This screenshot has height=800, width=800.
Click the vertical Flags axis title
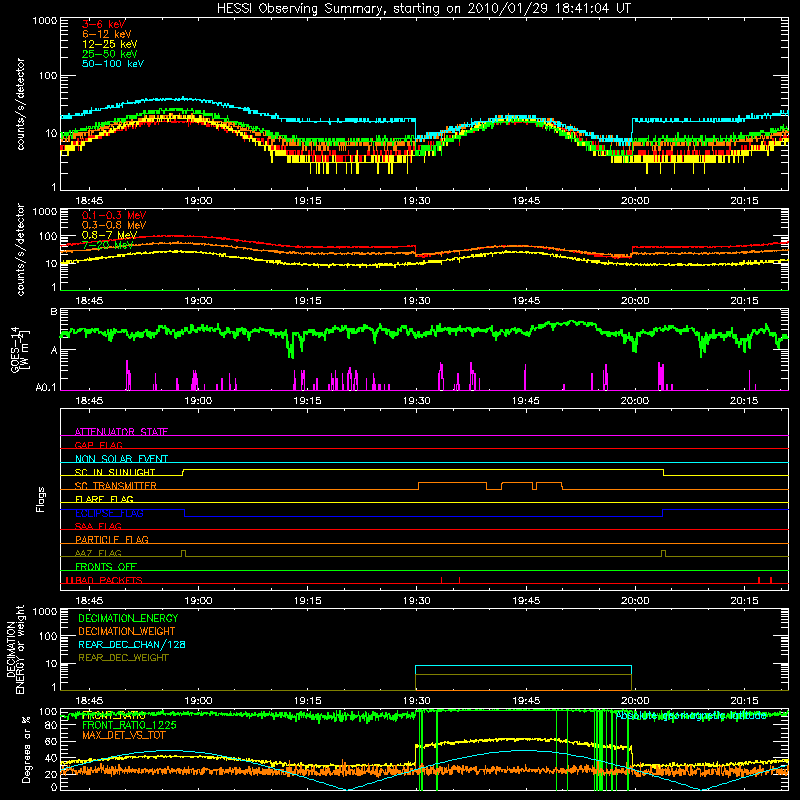tap(40, 499)
